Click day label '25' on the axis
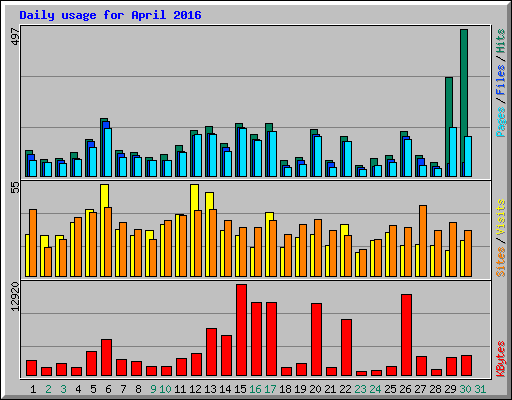 390,389
